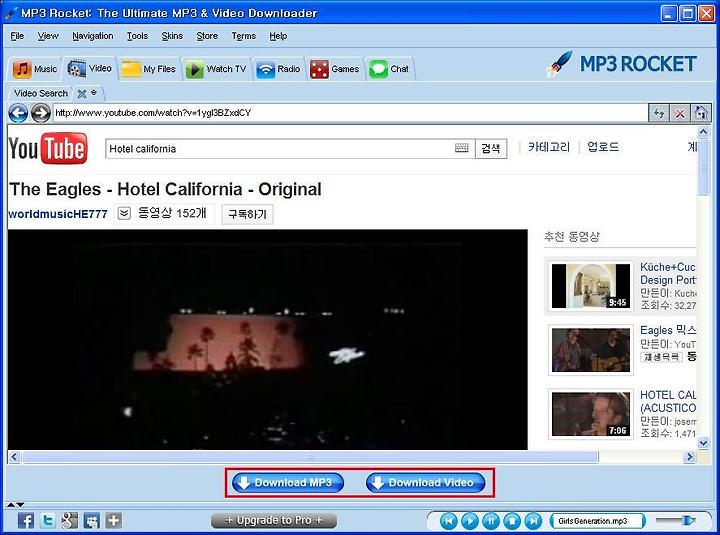The height and width of the screenshot is (535, 720).
Task: Switch to the Video tab
Action: click(x=90, y=69)
